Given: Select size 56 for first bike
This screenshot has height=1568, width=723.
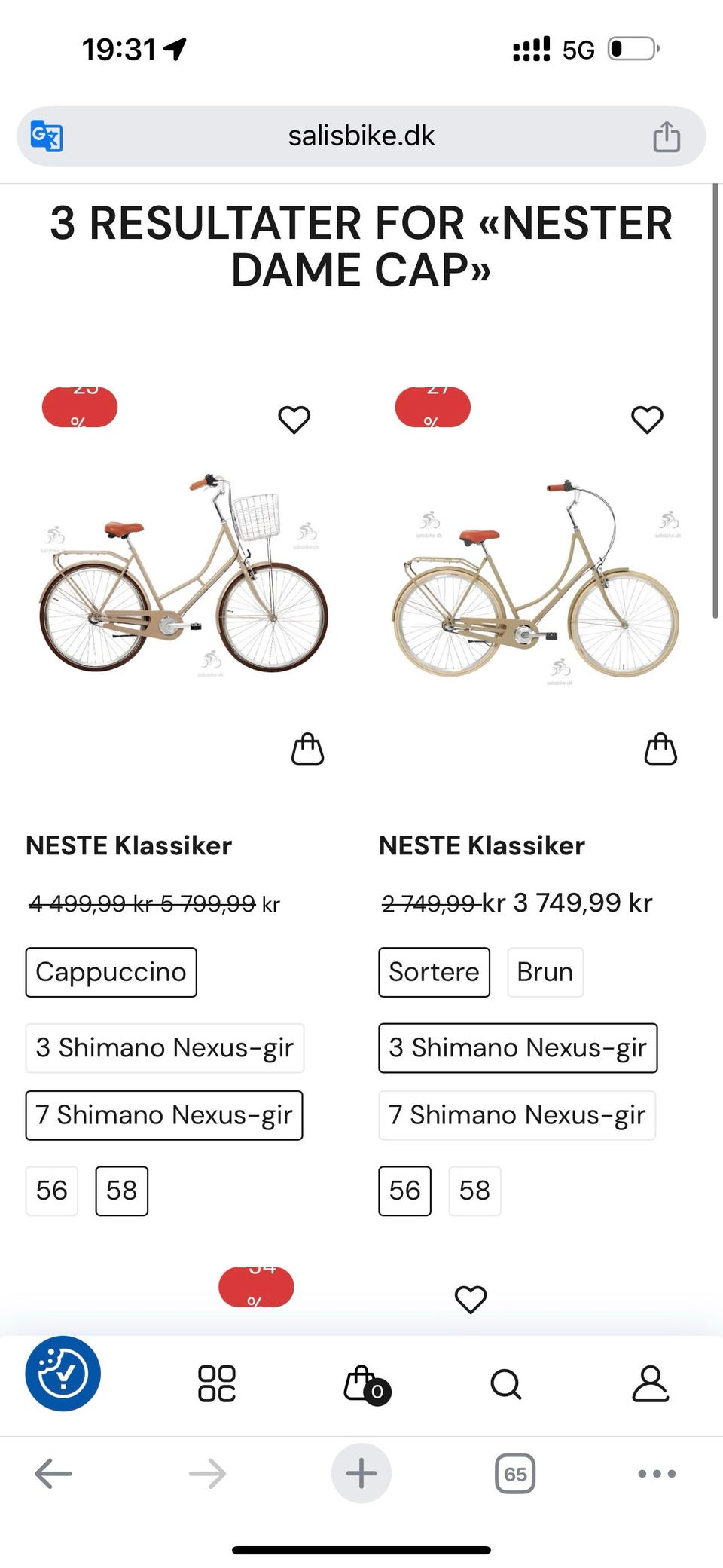Looking at the screenshot, I should [x=51, y=1191].
